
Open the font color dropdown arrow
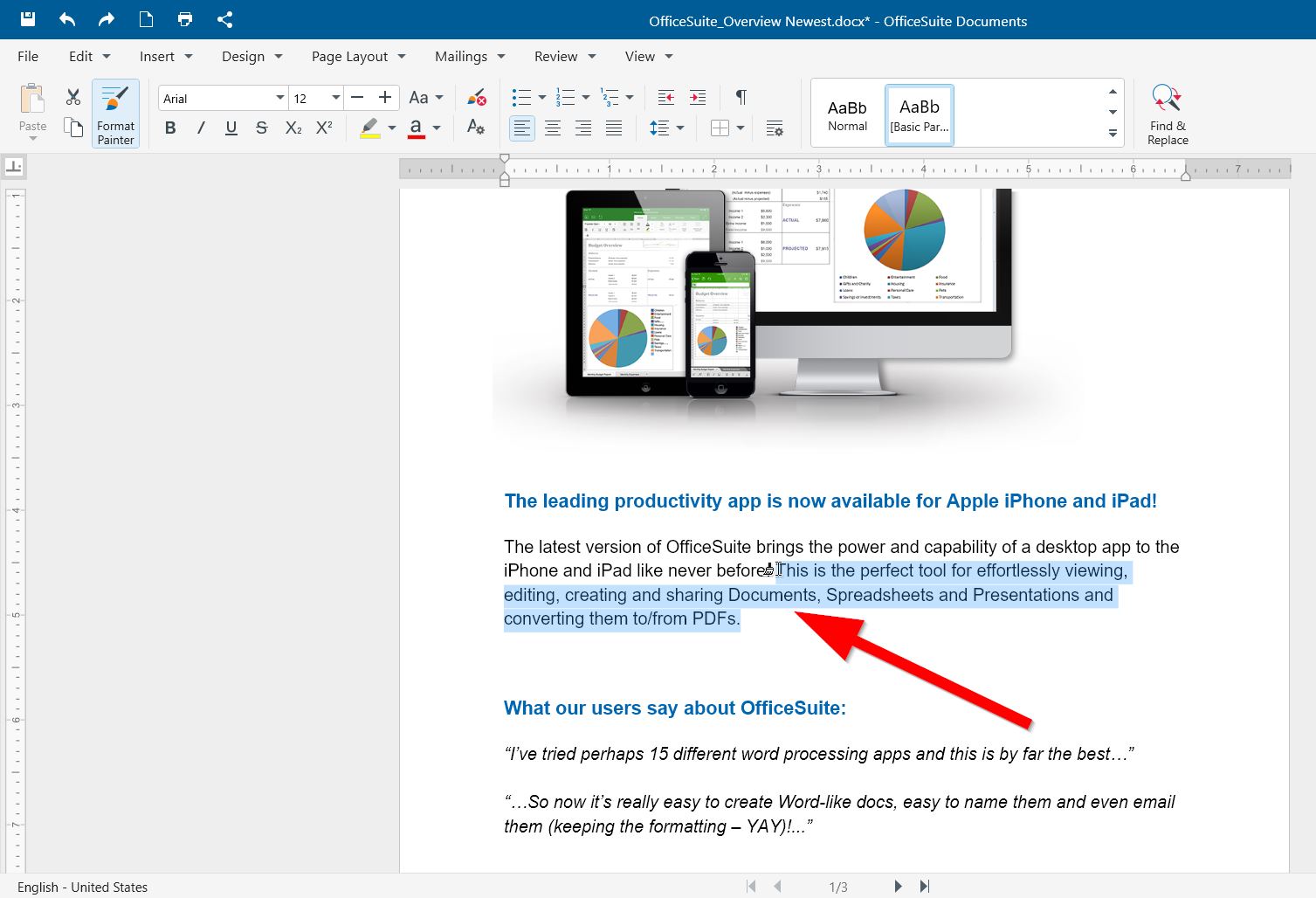[x=437, y=128]
